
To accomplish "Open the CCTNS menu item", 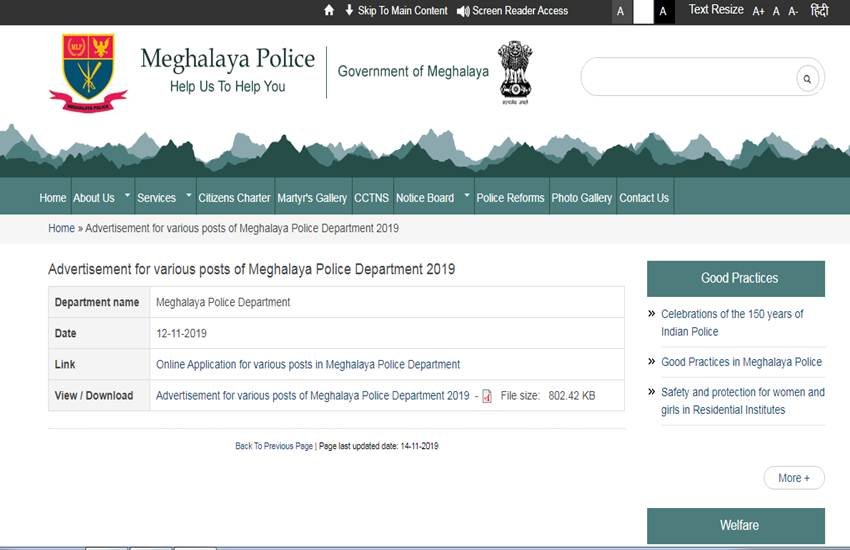I will (371, 198).
